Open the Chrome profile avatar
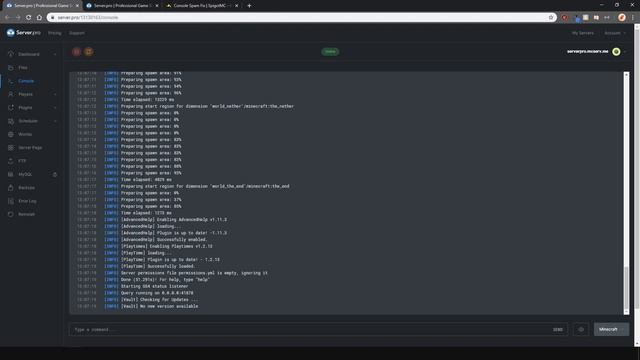 click(x=622, y=18)
